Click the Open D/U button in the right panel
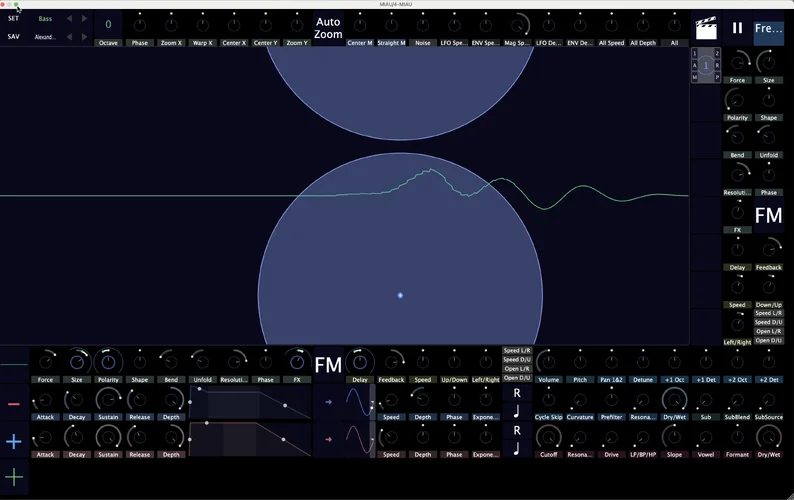Screen dimensions: 794x500 click(769, 340)
